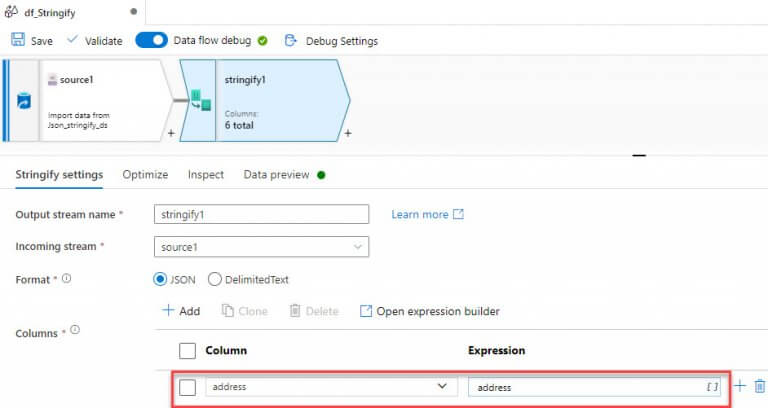The image size is (768, 408).
Task: Click the Validate checkmark button
Action: (94, 41)
